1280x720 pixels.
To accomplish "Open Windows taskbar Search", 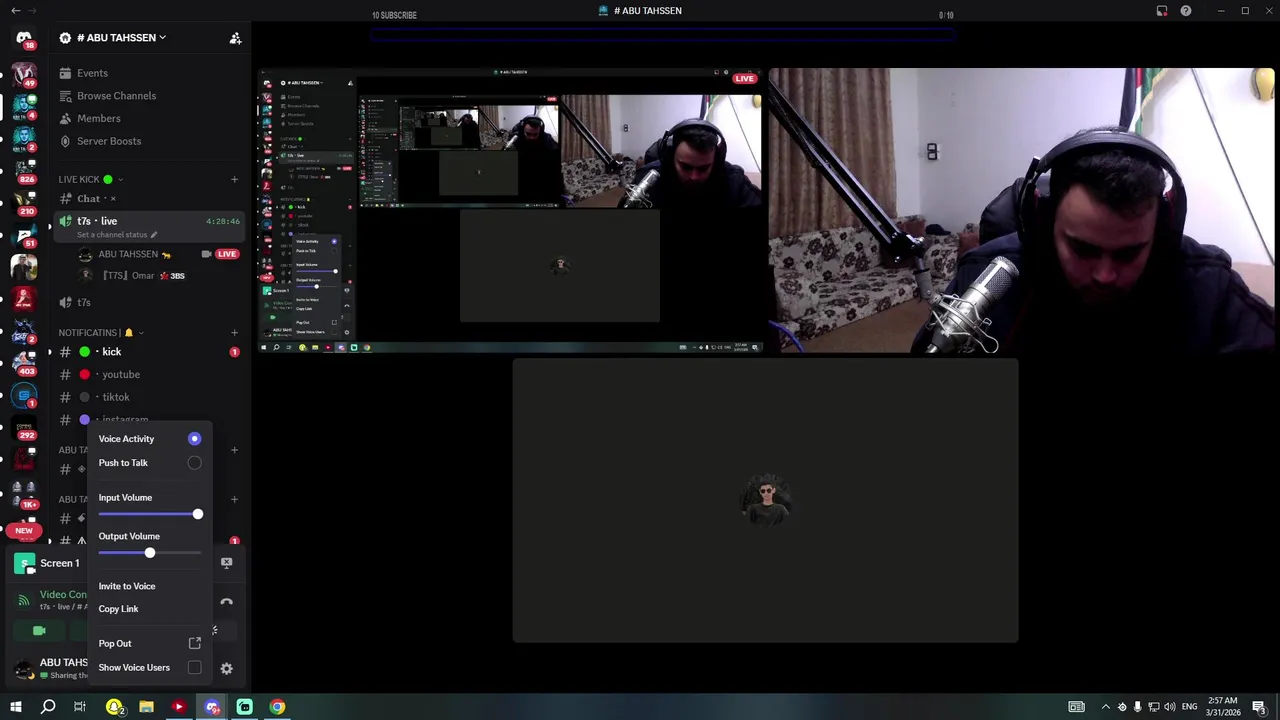I will point(48,707).
